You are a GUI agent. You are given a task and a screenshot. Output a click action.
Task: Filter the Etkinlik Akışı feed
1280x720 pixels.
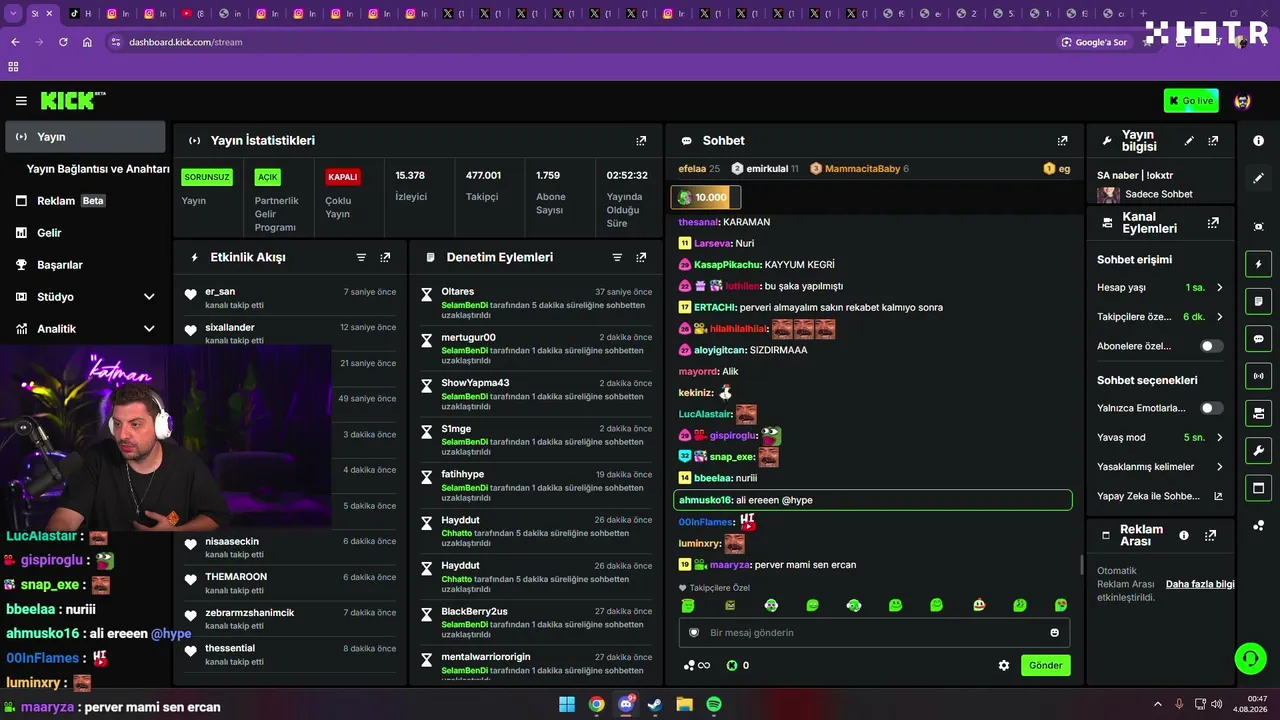pyautogui.click(x=361, y=257)
